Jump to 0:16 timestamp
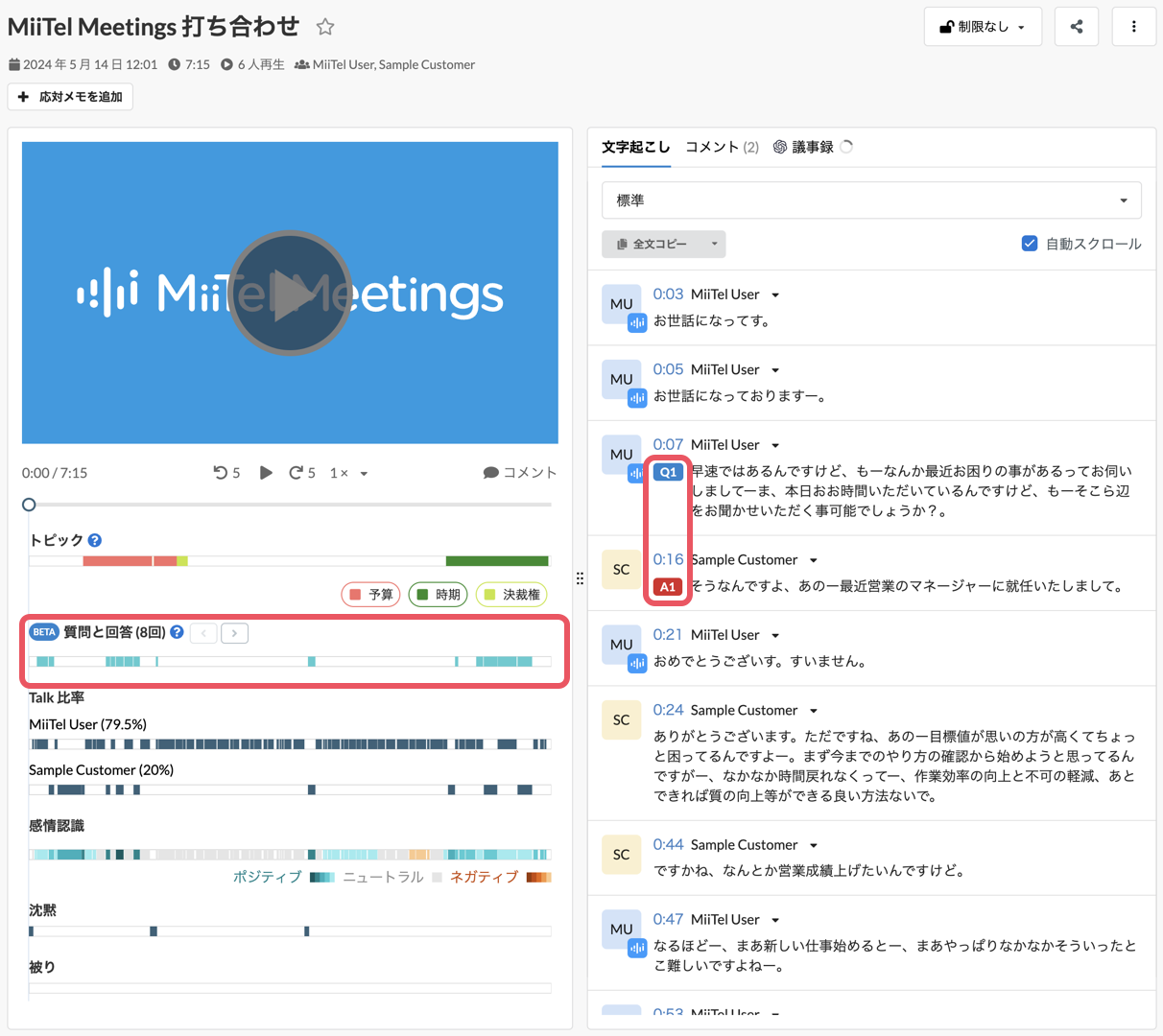This screenshot has width=1163, height=1036. (x=668, y=559)
